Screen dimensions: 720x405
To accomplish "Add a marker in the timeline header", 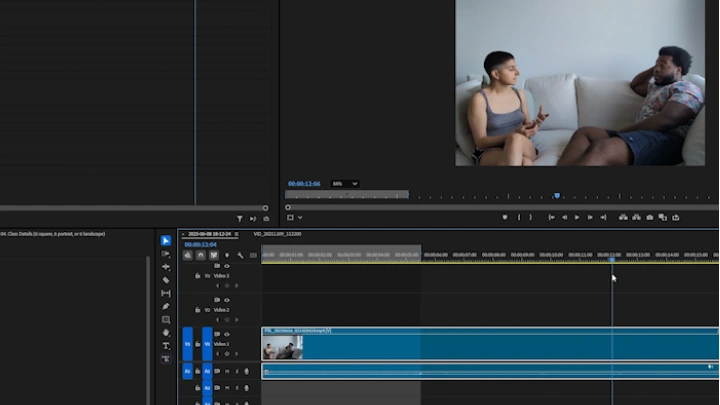I will click(227, 255).
